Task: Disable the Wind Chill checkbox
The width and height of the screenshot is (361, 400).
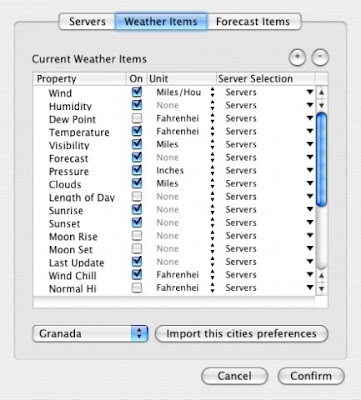Action: pos(137,274)
